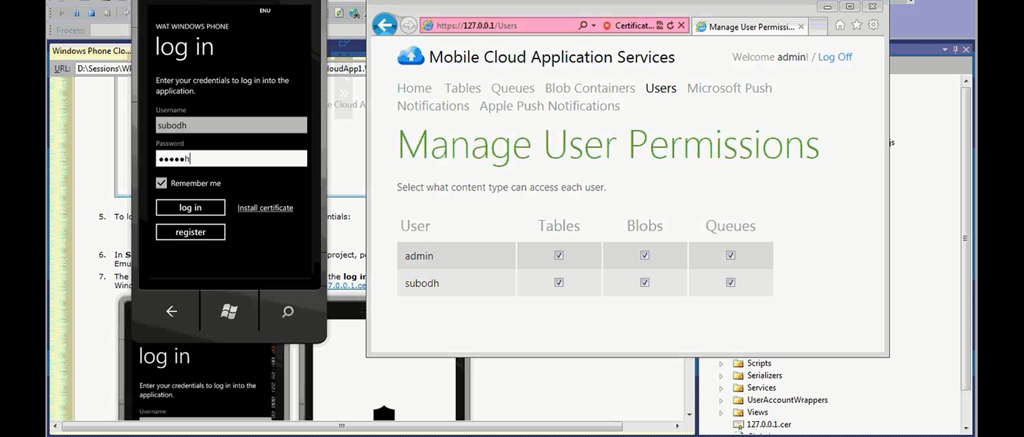Expand the Services folder in Solution Explorer

(x=721, y=388)
